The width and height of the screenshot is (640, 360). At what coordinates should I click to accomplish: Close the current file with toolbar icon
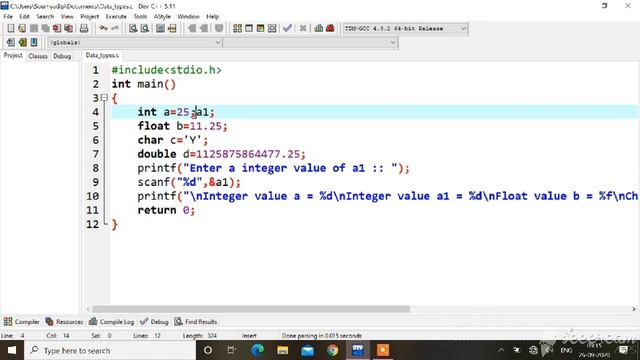click(57, 28)
